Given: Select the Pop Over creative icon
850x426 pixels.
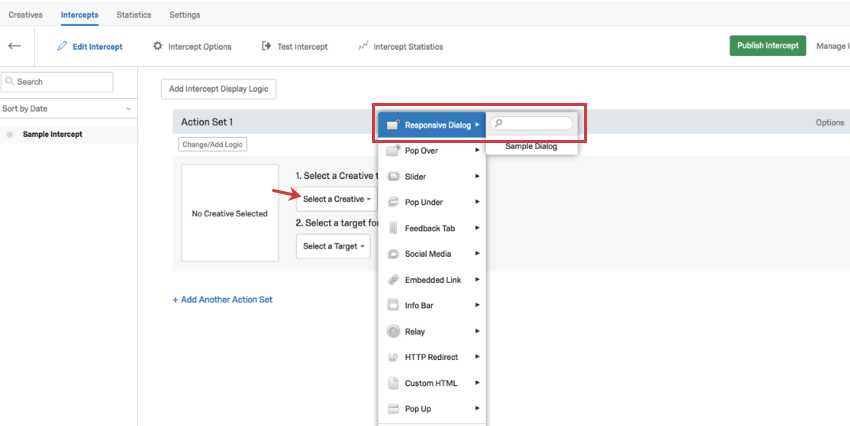Looking at the screenshot, I should [393, 150].
